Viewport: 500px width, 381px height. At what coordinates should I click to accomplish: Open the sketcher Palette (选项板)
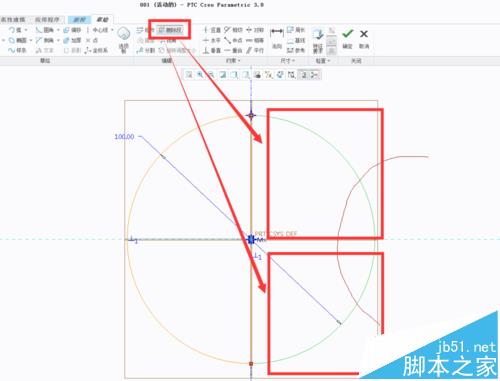[x=124, y=40]
